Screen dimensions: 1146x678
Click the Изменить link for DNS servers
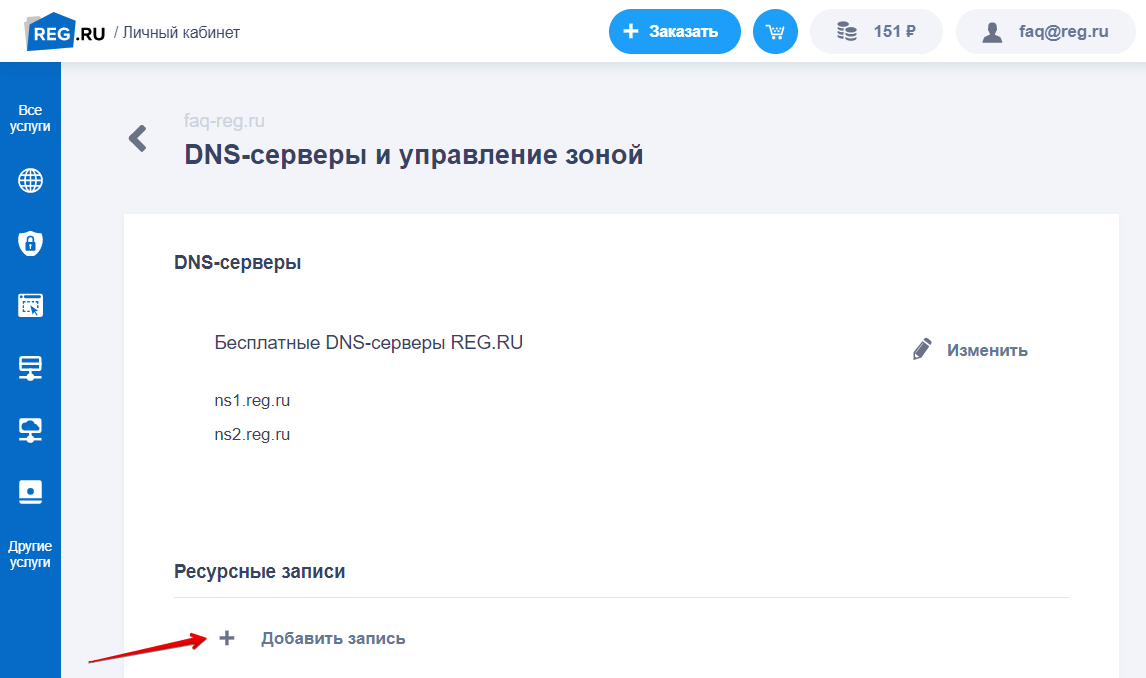click(x=987, y=350)
